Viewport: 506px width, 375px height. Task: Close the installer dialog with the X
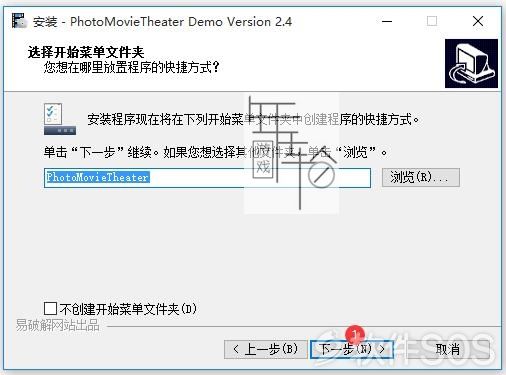coord(478,21)
